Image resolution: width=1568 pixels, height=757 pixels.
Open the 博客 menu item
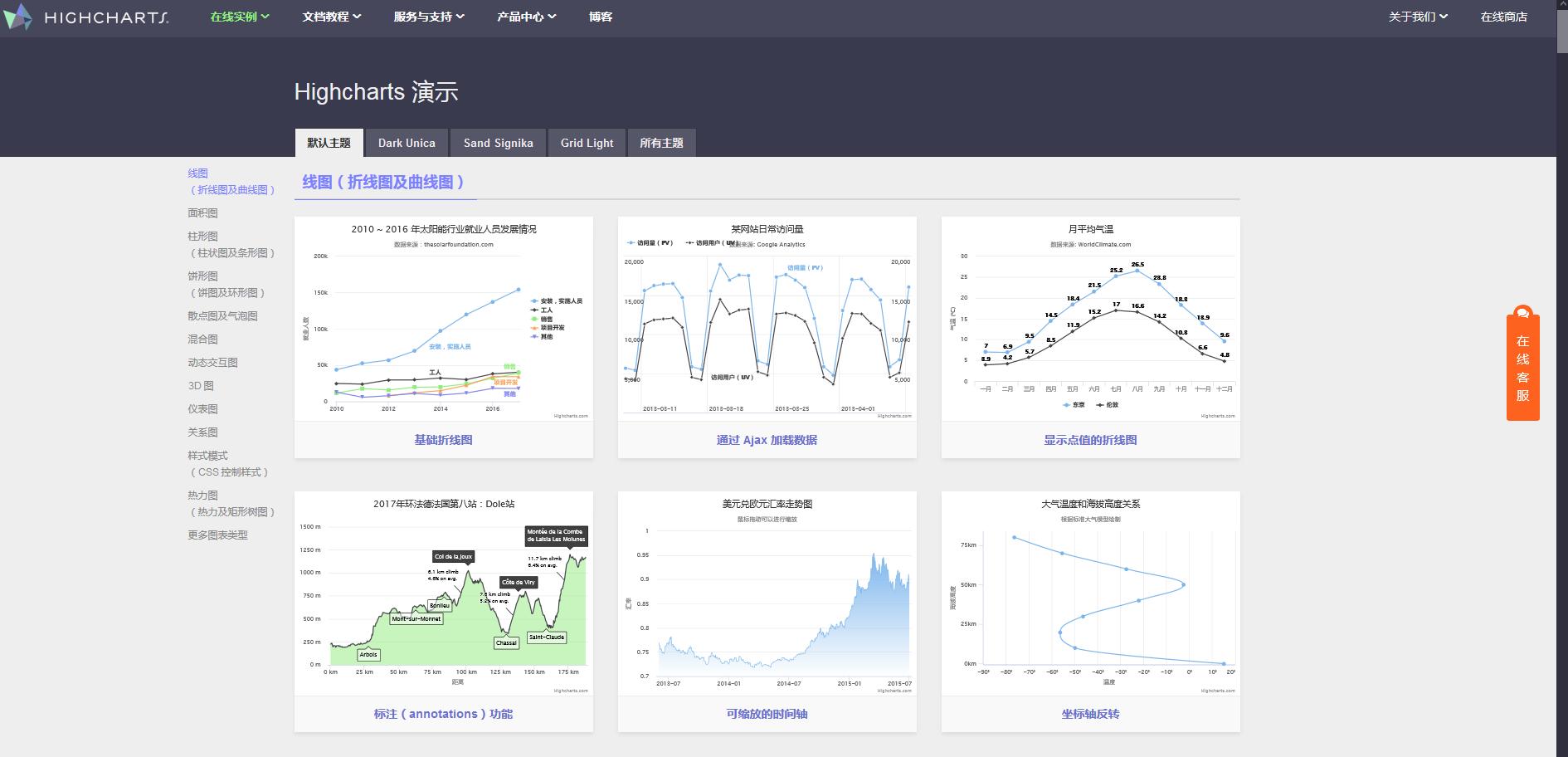point(601,17)
